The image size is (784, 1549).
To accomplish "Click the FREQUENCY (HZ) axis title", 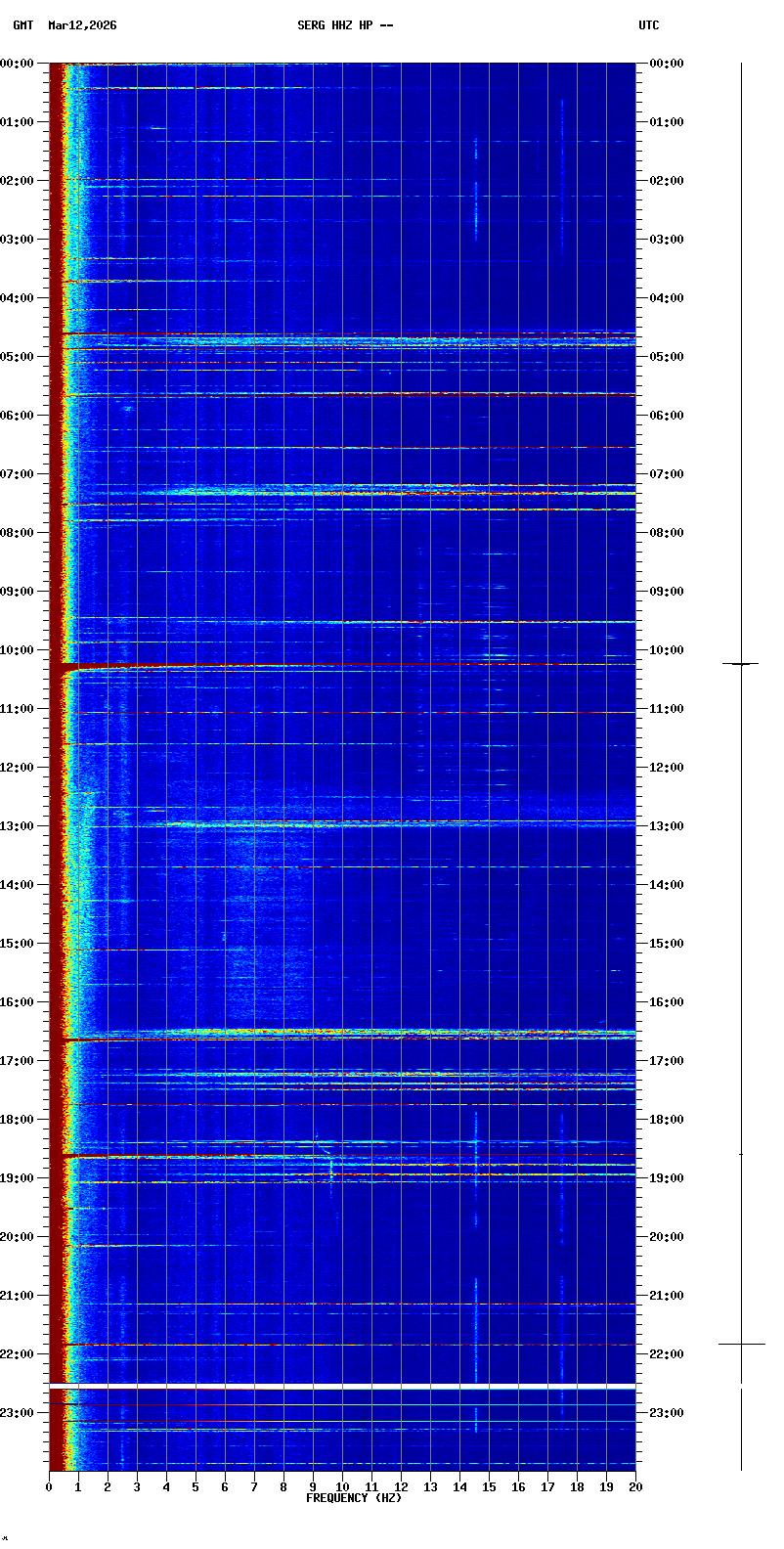I will pos(354,1498).
